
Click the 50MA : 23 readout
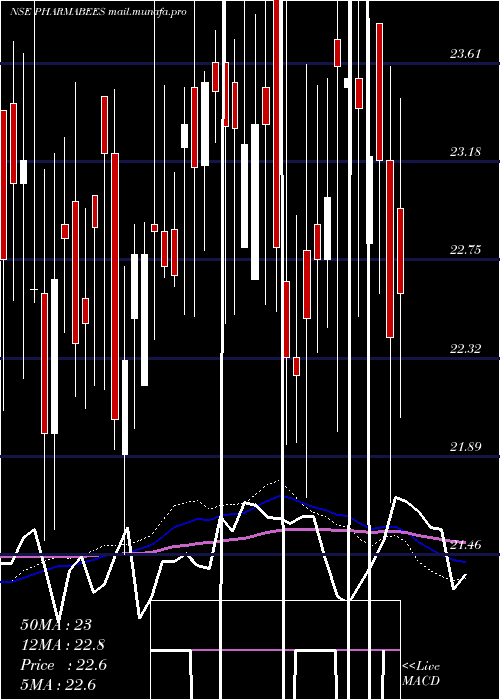tap(56, 625)
